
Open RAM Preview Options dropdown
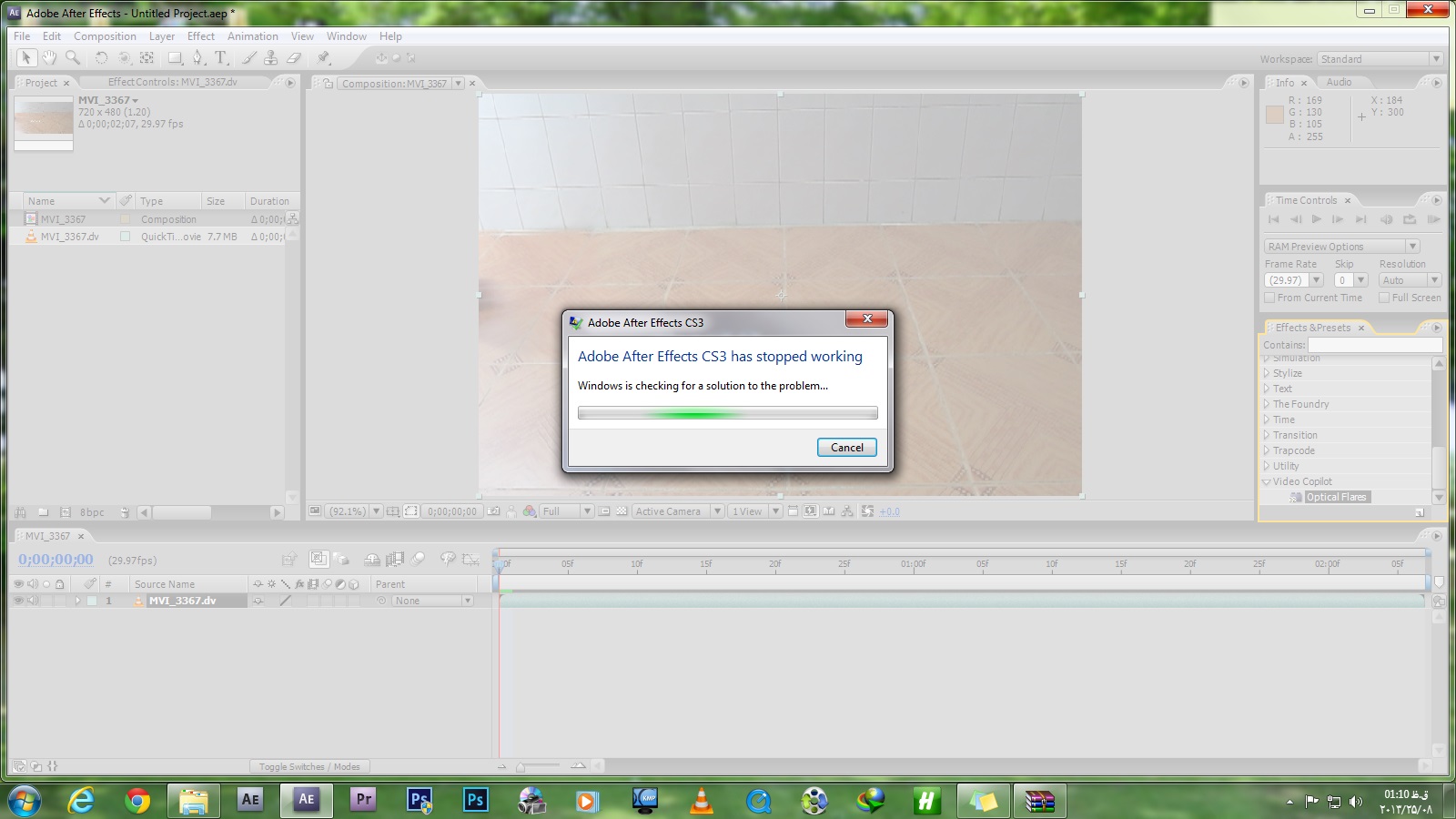pyautogui.click(x=1341, y=247)
